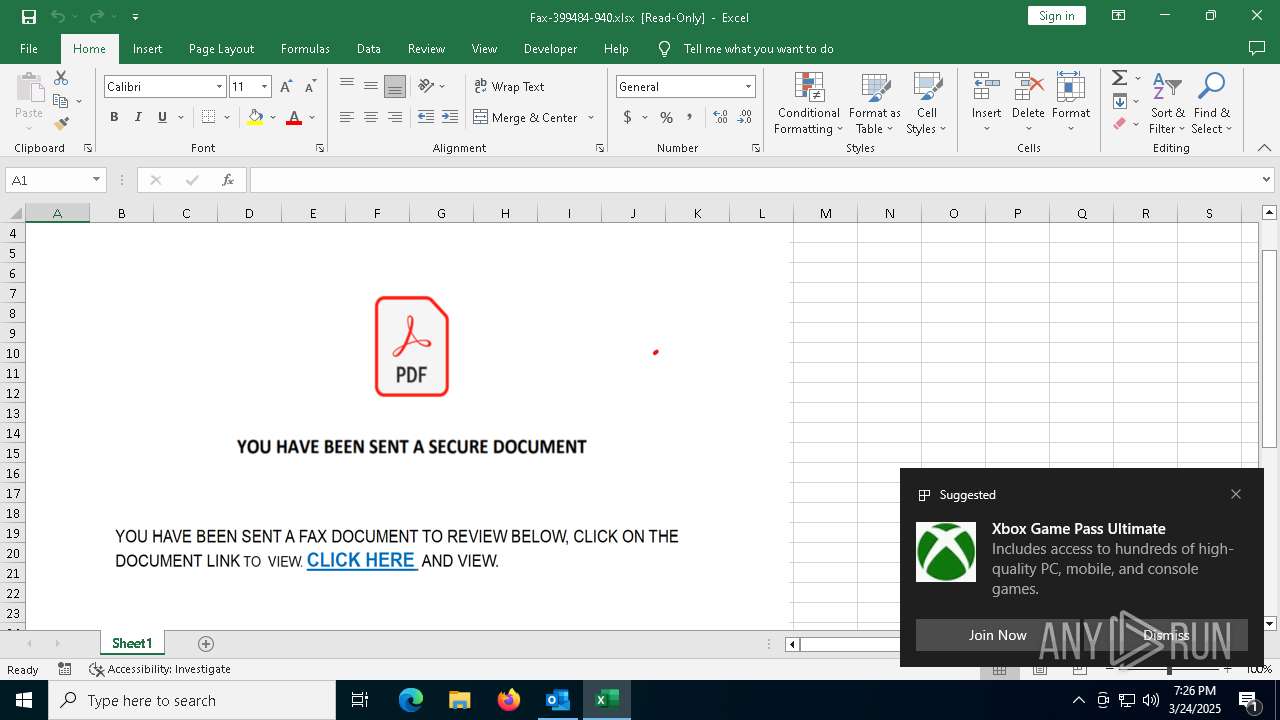Image resolution: width=1280 pixels, height=720 pixels.
Task: Click the Save icon in title bar
Action: (x=29, y=17)
